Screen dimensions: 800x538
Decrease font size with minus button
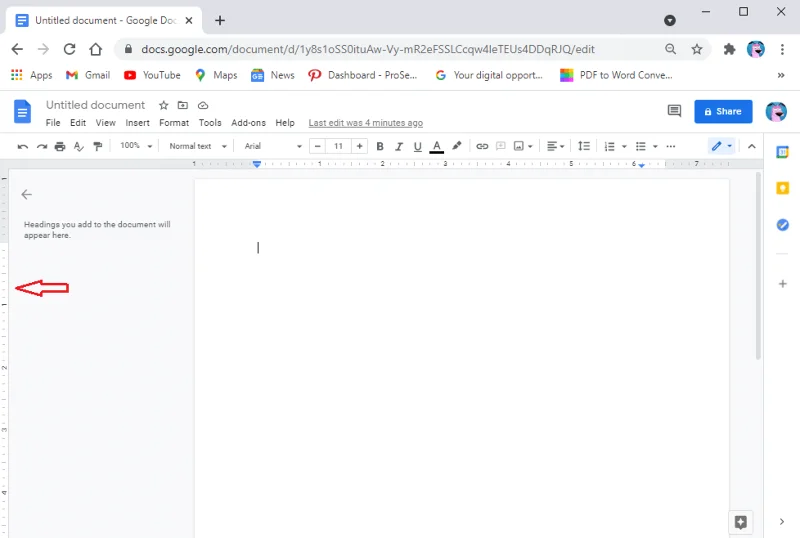click(x=317, y=146)
